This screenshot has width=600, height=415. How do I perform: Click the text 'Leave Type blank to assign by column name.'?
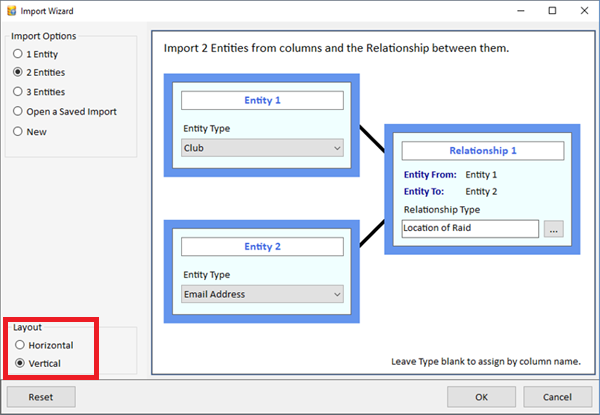(x=486, y=361)
